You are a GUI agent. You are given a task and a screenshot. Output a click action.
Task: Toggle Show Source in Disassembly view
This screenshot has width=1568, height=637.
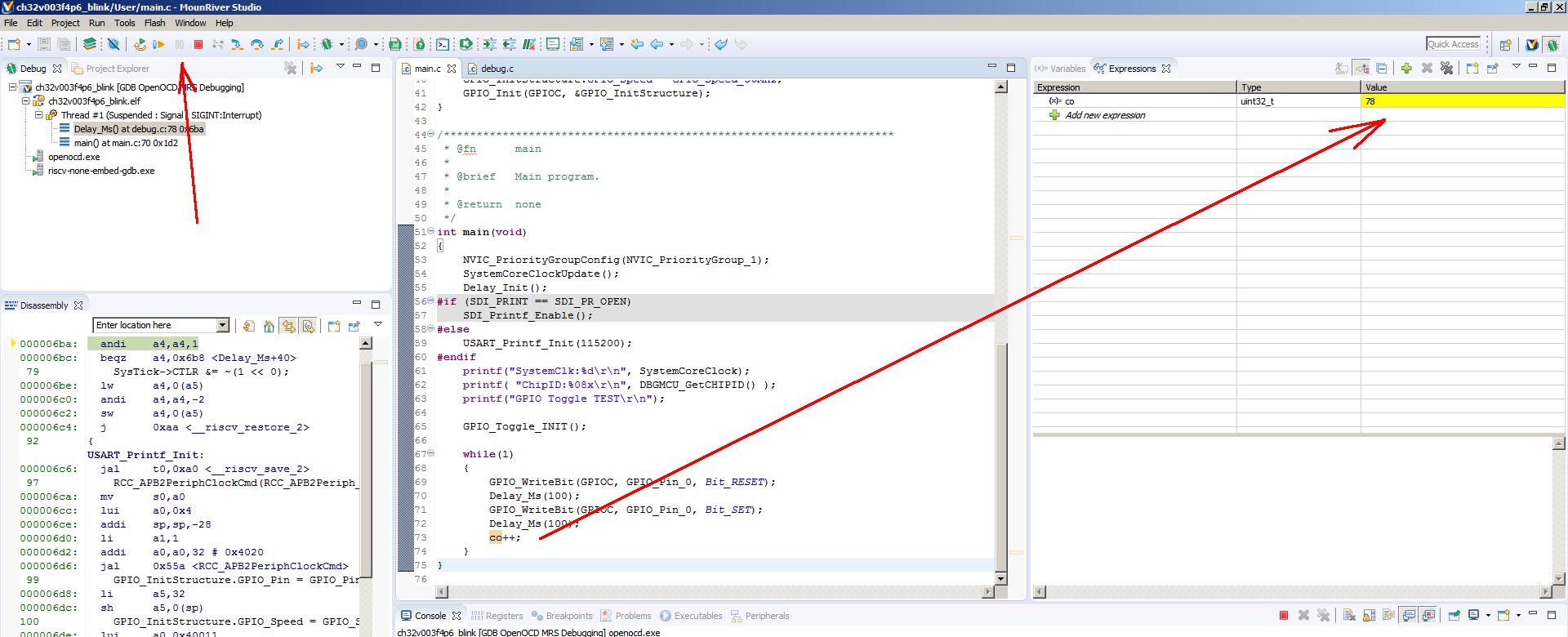[308, 326]
